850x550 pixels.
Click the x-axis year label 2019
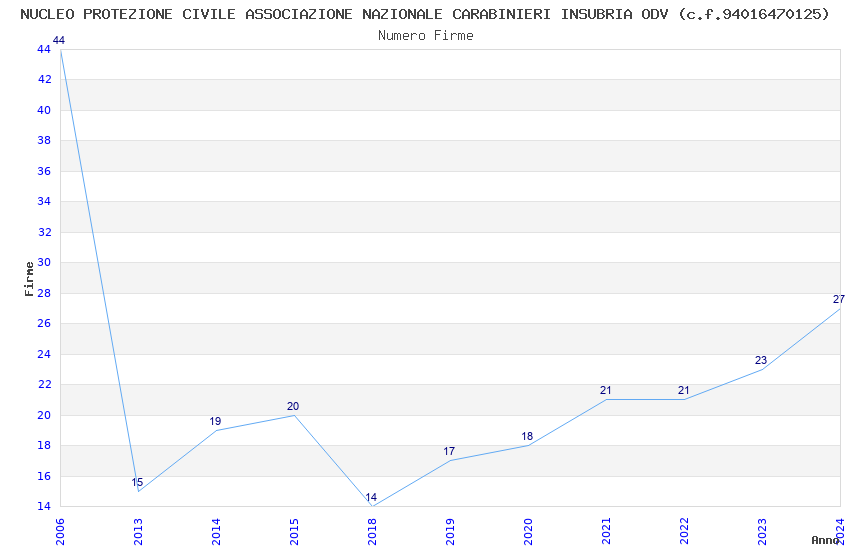click(x=450, y=532)
